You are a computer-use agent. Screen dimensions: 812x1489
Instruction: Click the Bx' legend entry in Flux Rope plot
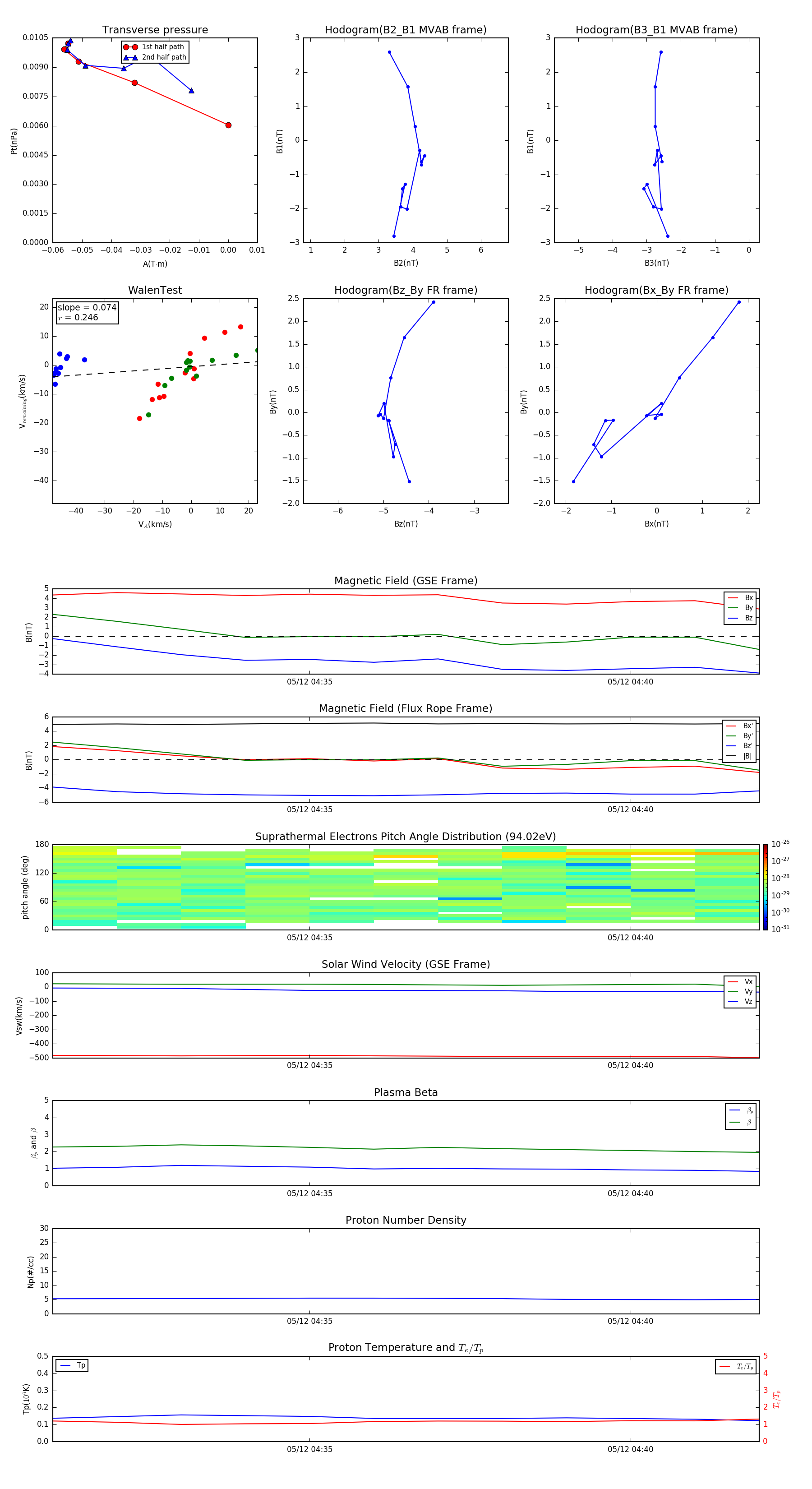click(739, 726)
